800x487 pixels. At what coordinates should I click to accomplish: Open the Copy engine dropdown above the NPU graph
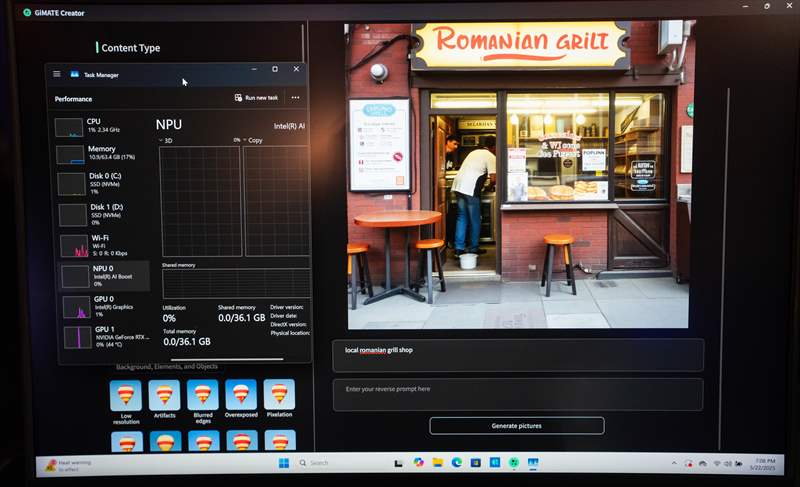[253, 140]
